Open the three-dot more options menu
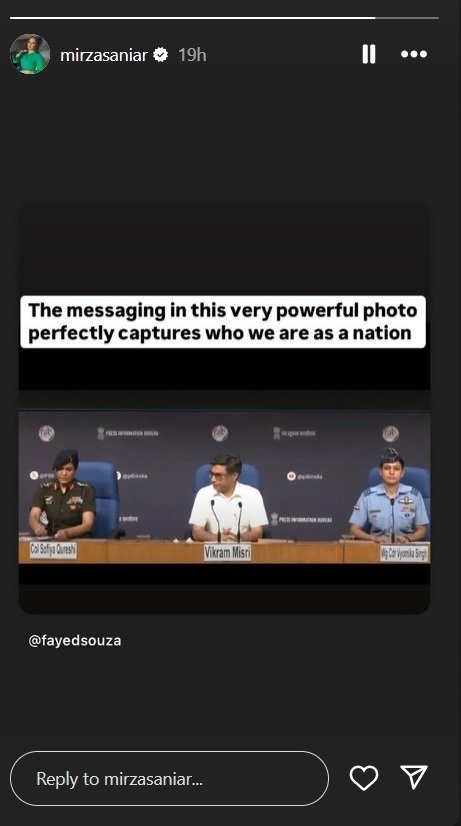This screenshot has height=826, width=461. coord(414,54)
